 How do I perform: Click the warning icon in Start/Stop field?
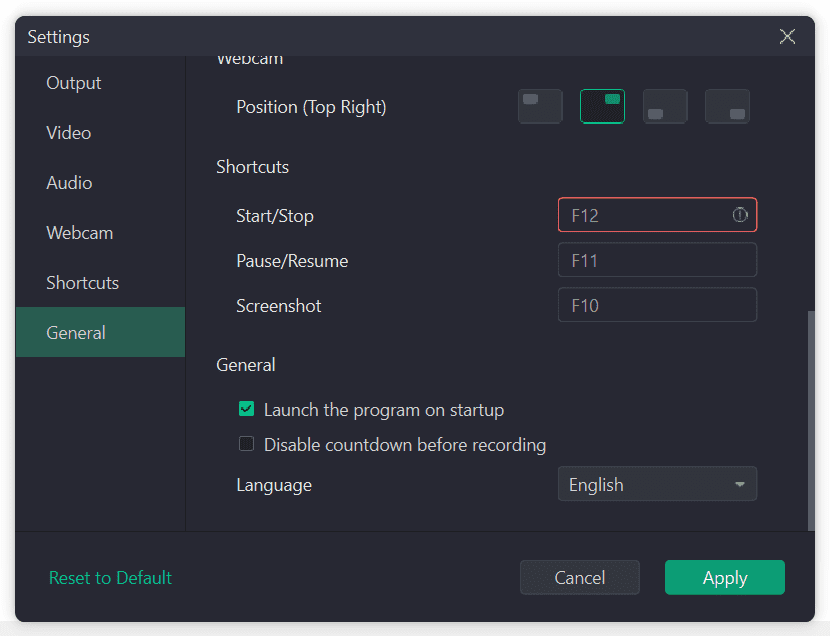point(740,215)
